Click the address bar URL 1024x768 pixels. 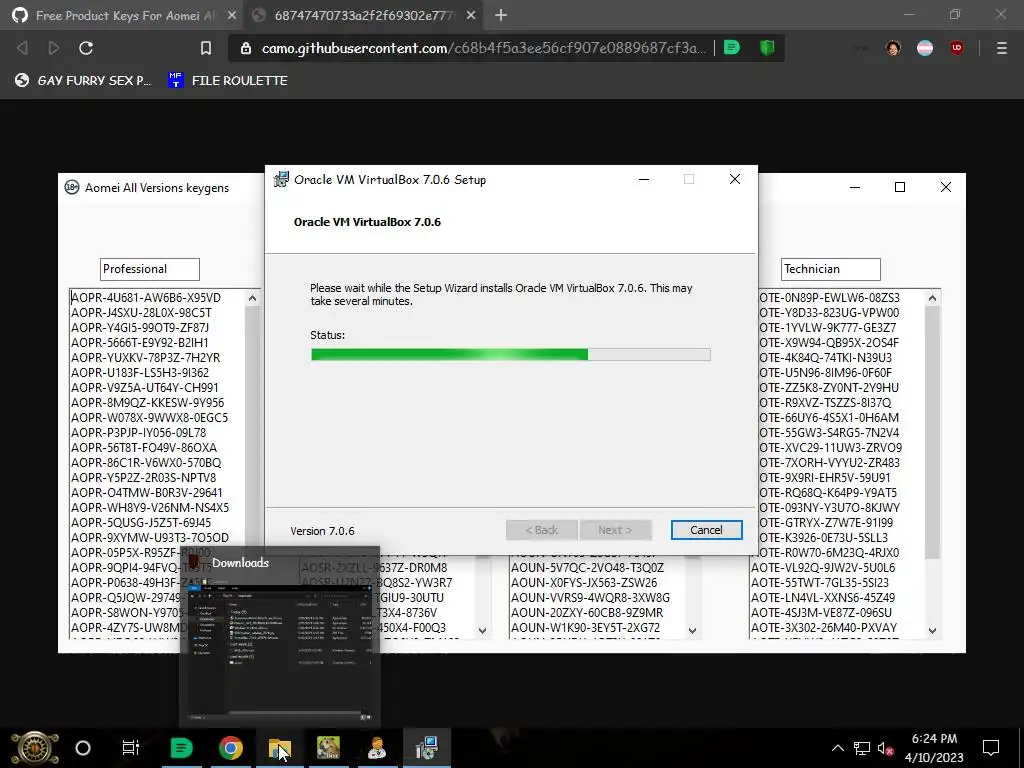[x=483, y=48]
